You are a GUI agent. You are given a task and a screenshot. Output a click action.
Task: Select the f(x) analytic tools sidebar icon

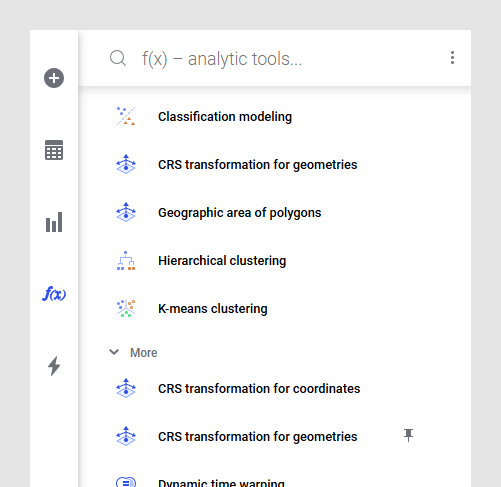click(54, 294)
